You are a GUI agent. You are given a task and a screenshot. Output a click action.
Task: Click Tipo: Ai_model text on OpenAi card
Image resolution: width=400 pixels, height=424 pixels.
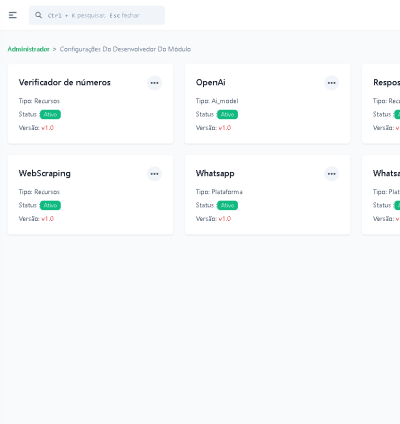tap(217, 101)
